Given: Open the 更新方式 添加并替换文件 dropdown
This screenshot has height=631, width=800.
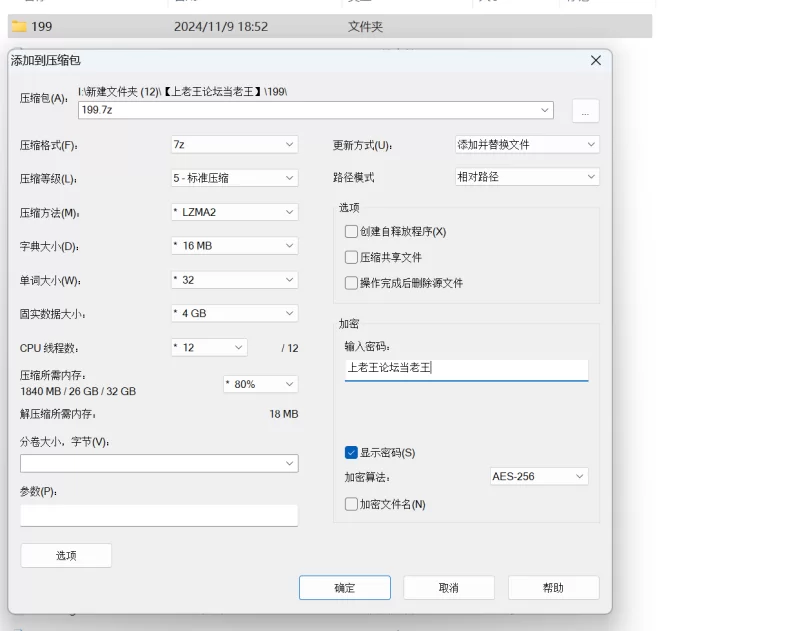Looking at the screenshot, I should (x=527, y=145).
